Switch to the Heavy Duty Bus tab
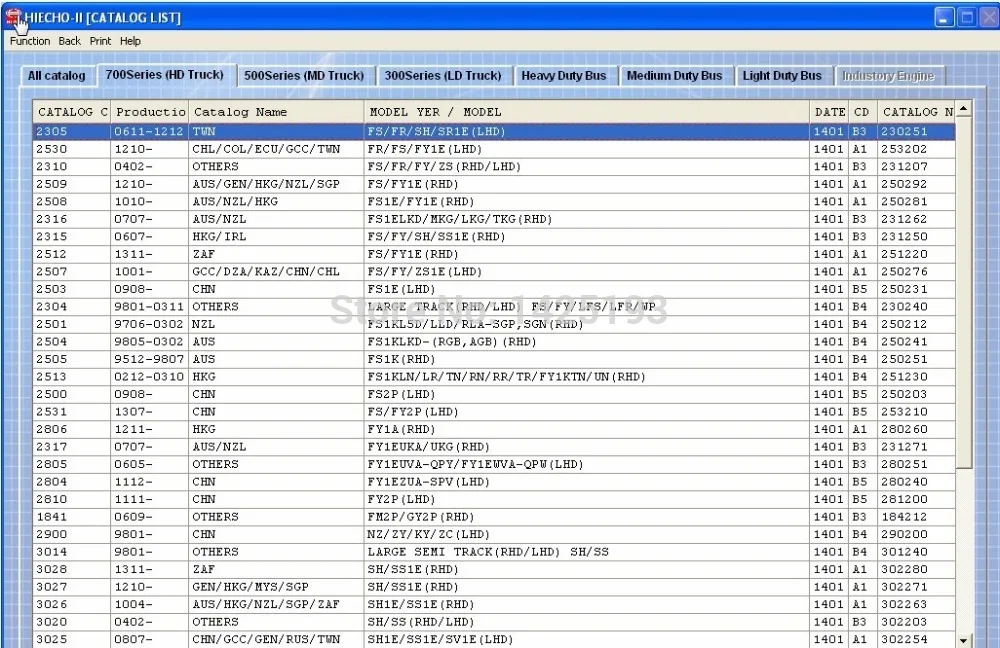This screenshot has width=1000, height=648. pyautogui.click(x=564, y=74)
